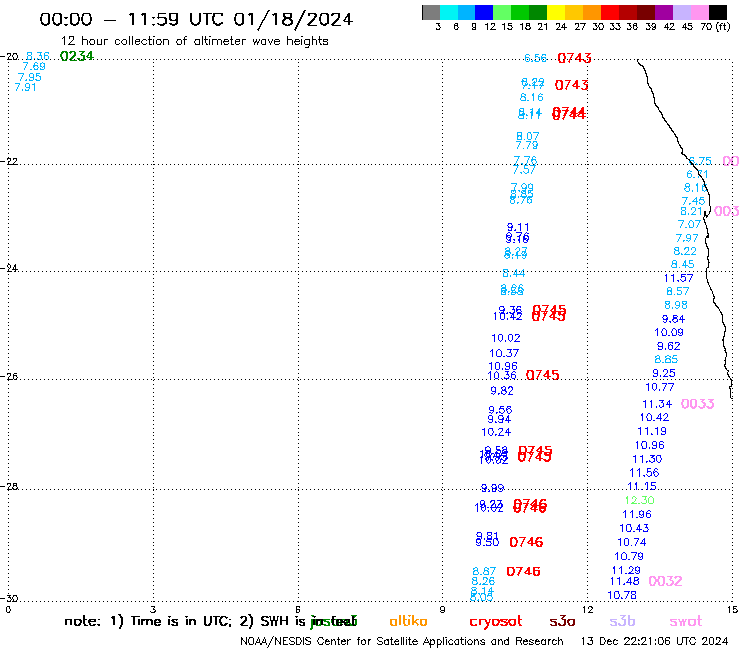Click the date range title 00:00 – 11:59 UTC
The height and width of the screenshot is (650, 740).
click(x=196, y=19)
